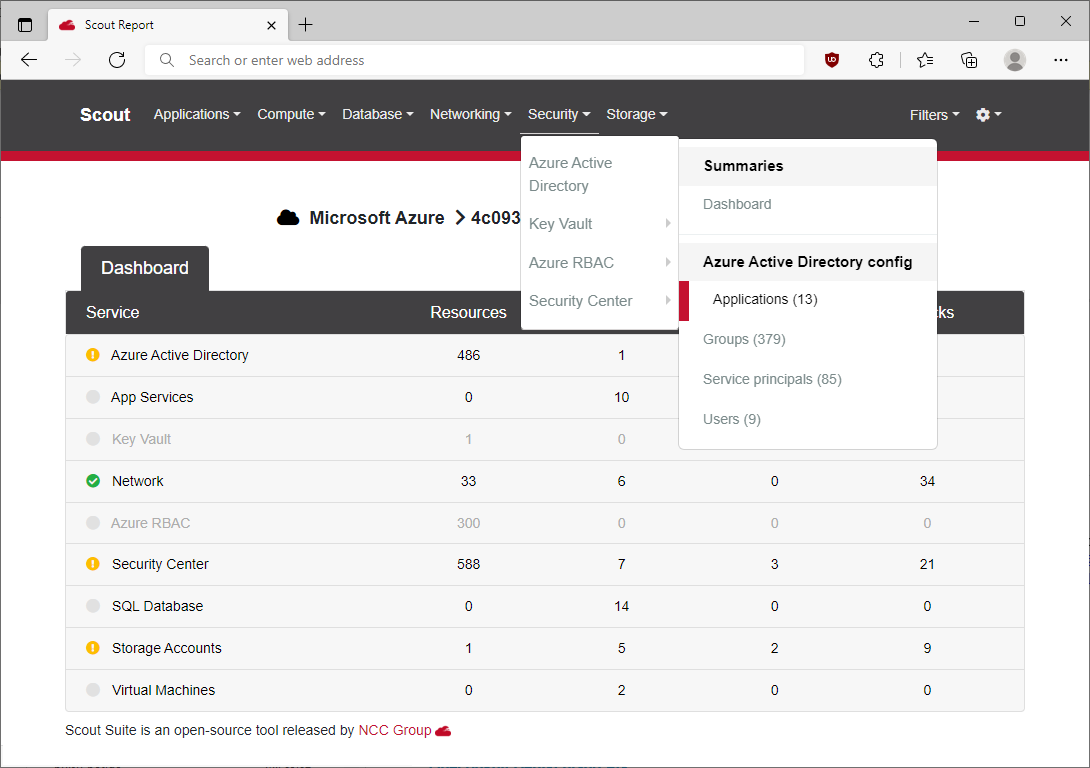Image resolution: width=1090 pixels, height=768 pixels.
Task: Open the uBlock Origin shield extension
Action: coord(831,60)
